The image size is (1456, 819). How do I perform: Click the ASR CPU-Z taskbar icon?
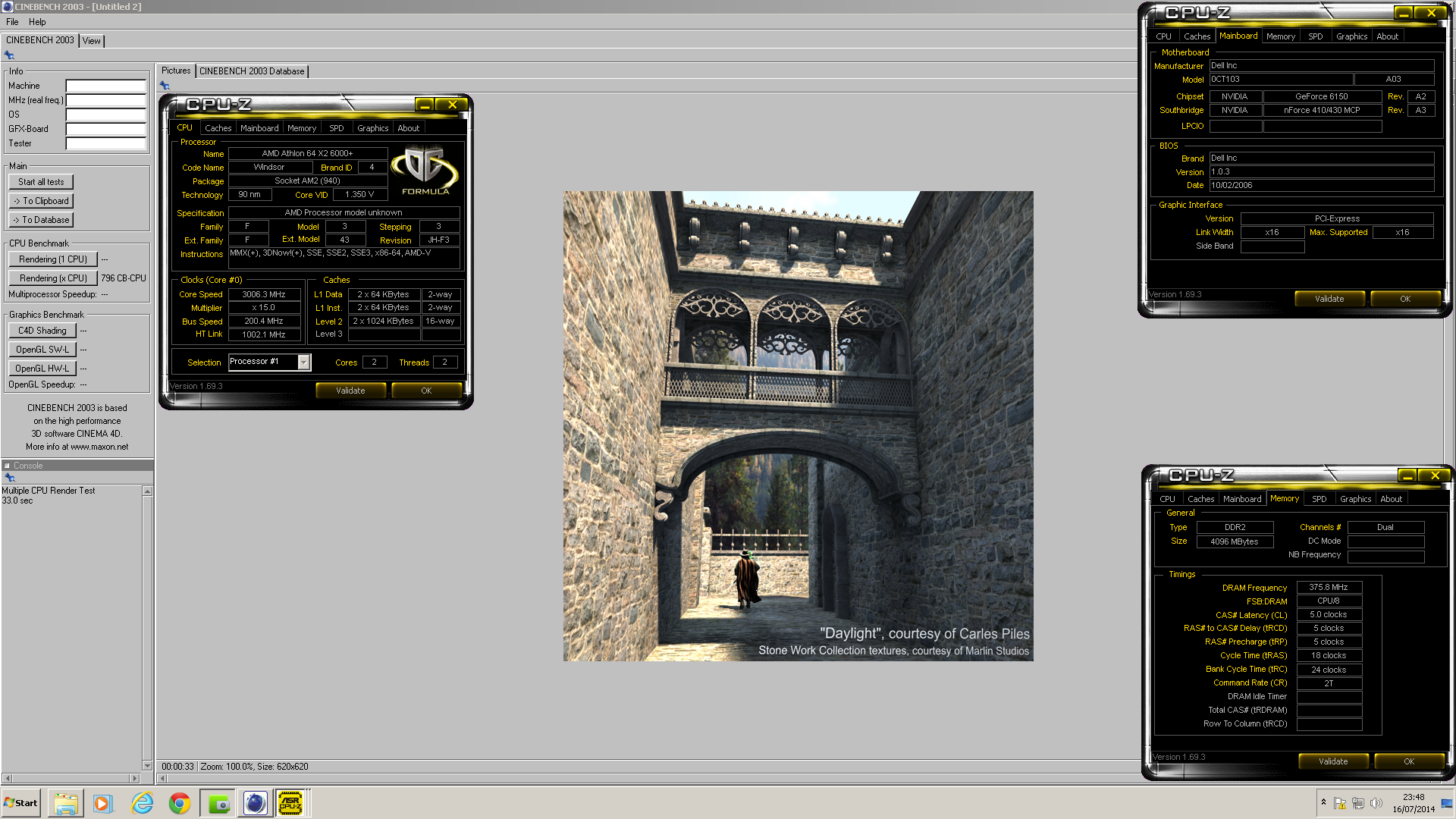(290, 803)
